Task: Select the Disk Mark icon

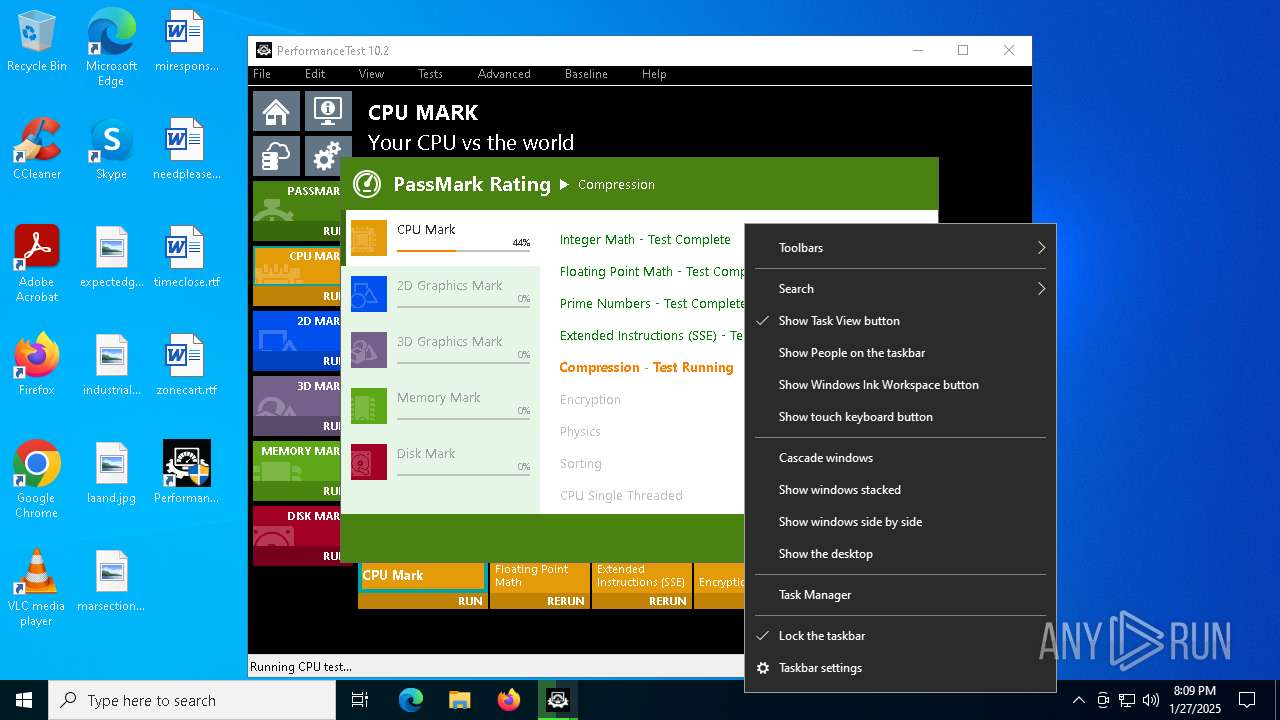Action: [x=369, y=462]
